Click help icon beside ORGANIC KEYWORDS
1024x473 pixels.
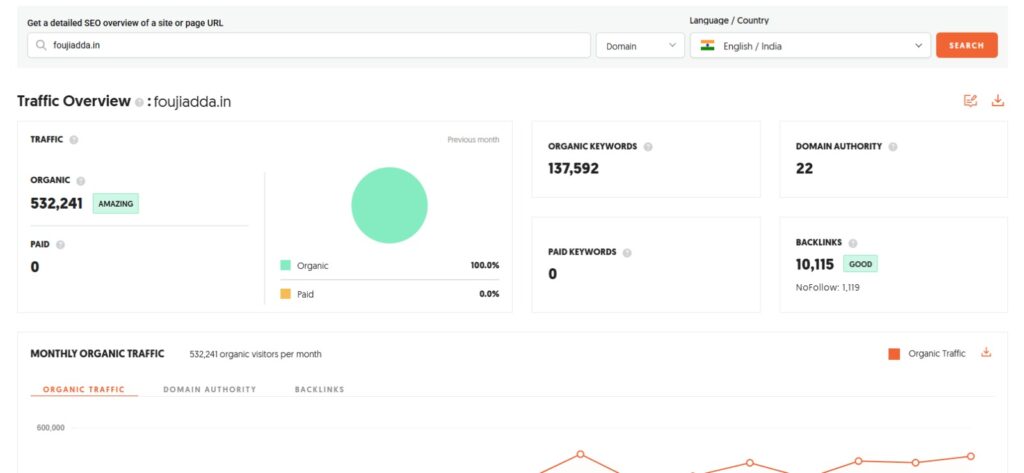pyautogui.click(x=648, y=147)
